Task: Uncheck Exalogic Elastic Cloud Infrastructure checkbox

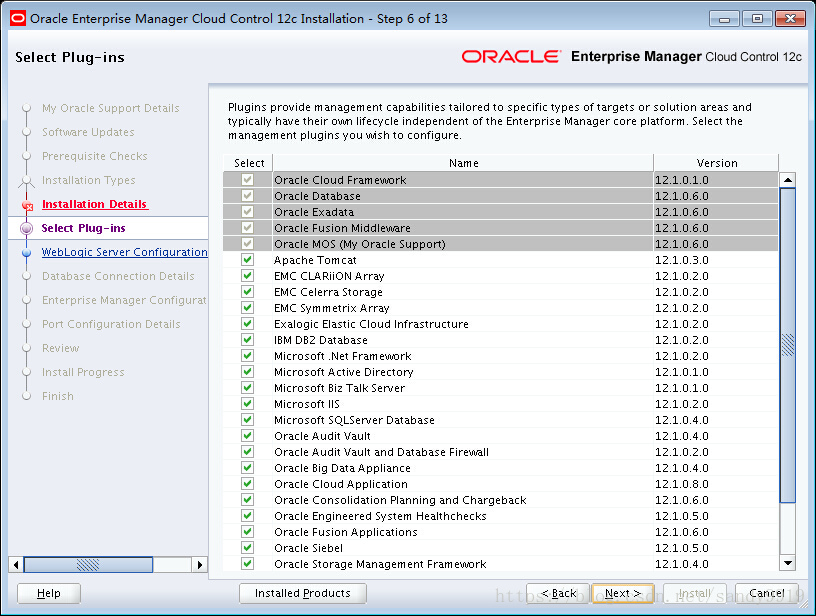Action: coord(248,324)
